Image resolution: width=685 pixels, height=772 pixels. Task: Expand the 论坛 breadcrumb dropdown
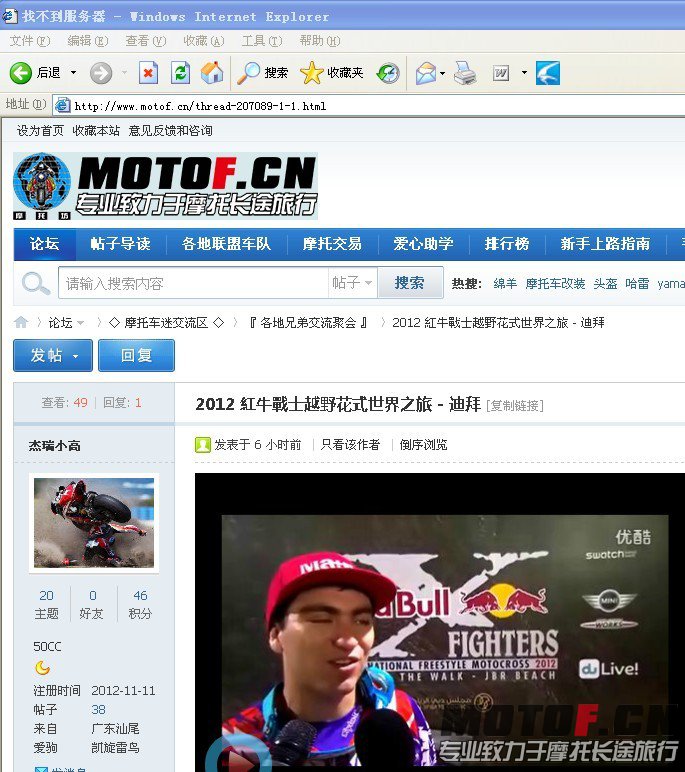[81, 323]
